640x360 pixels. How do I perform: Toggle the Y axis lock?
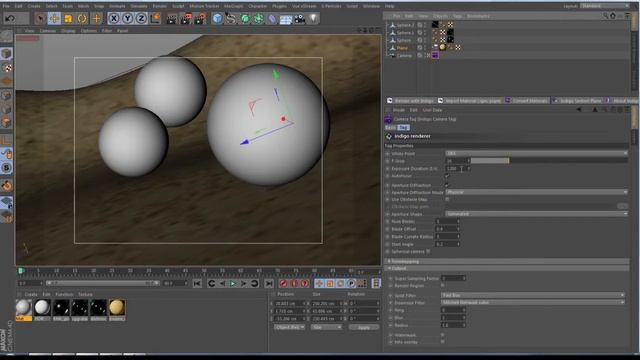coord(127,18)
